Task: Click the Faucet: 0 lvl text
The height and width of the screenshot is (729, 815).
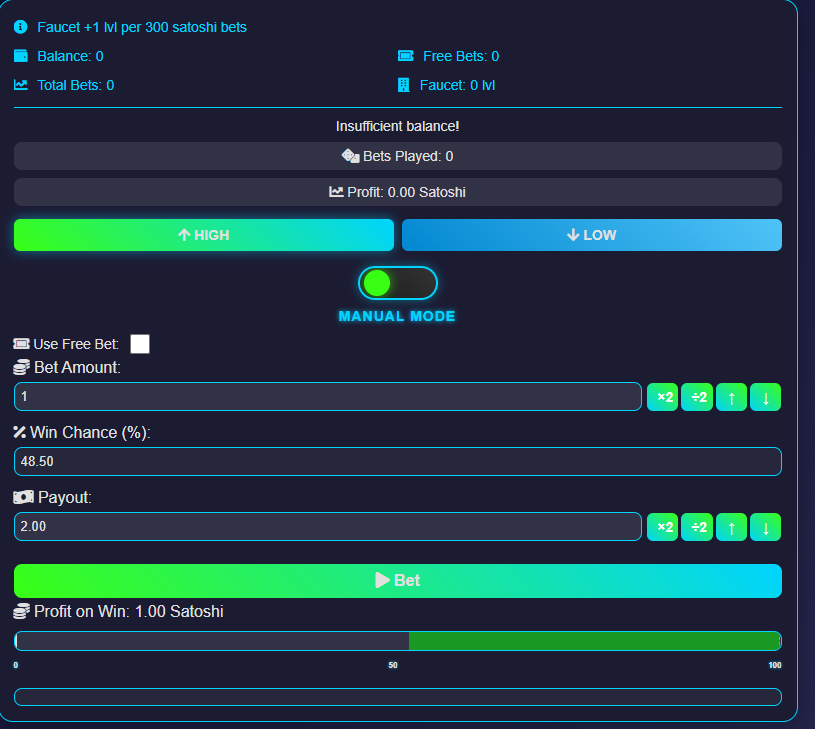Action: tap(457, 85)
